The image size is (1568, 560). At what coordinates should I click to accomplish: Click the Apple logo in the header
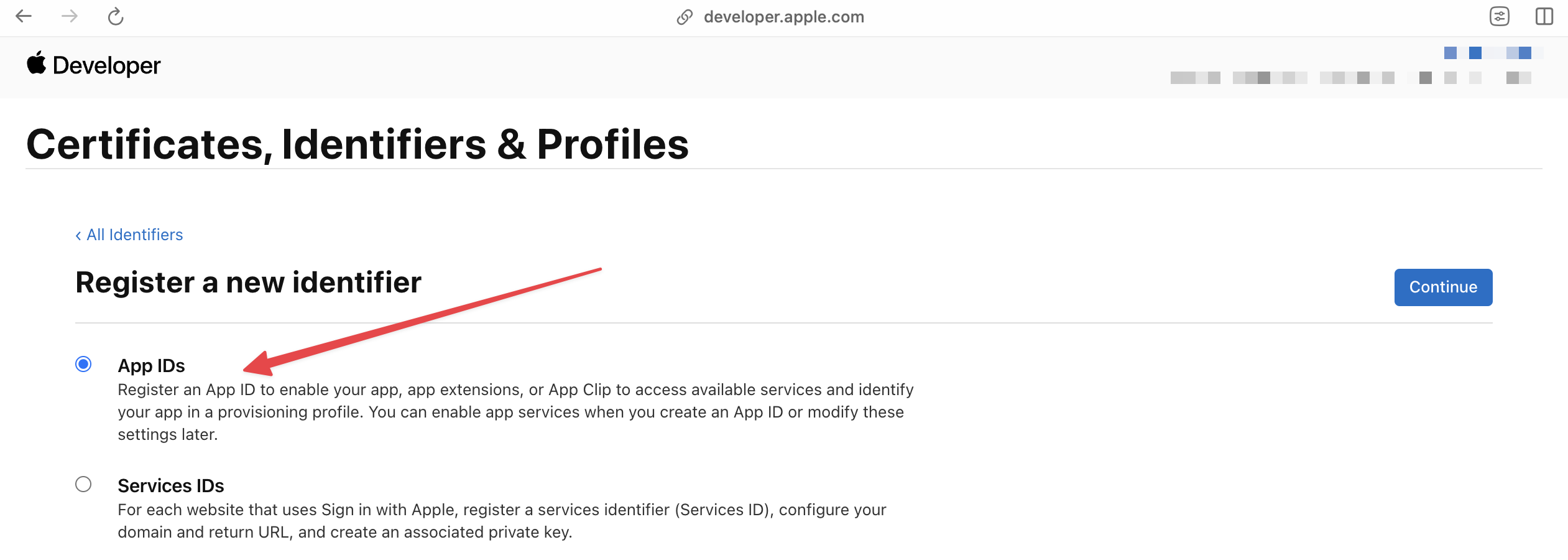click(x=35, y=64)
